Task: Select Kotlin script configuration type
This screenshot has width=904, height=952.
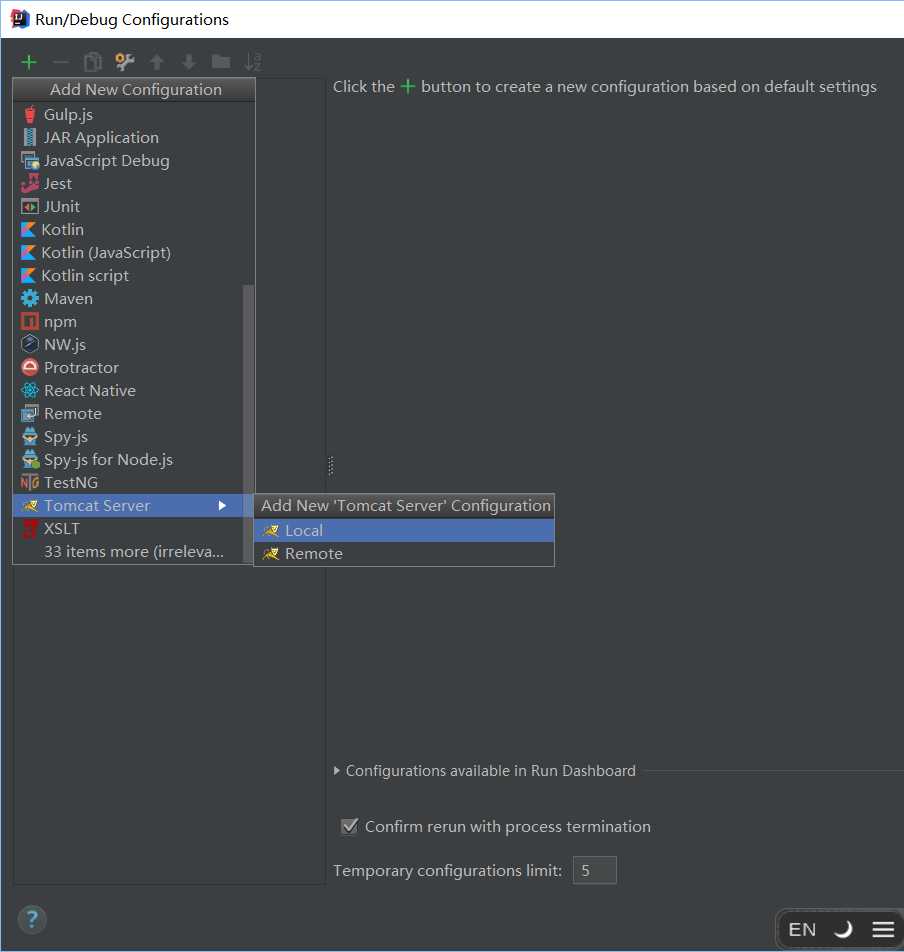Action: (127, 276)
